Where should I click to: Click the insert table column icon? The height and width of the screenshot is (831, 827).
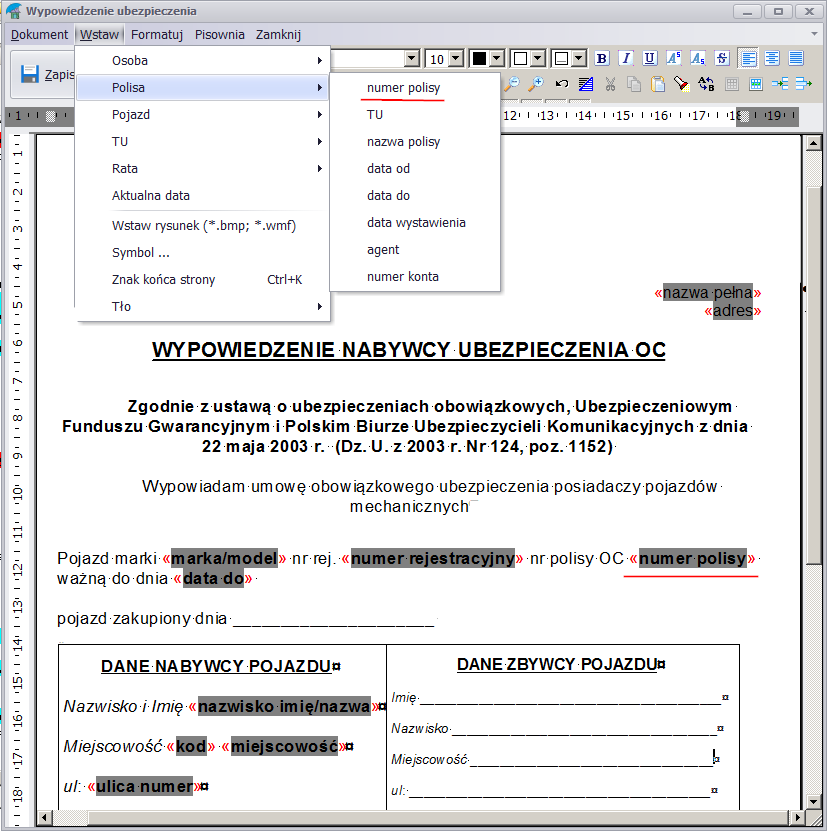click(x=804, y=84)
